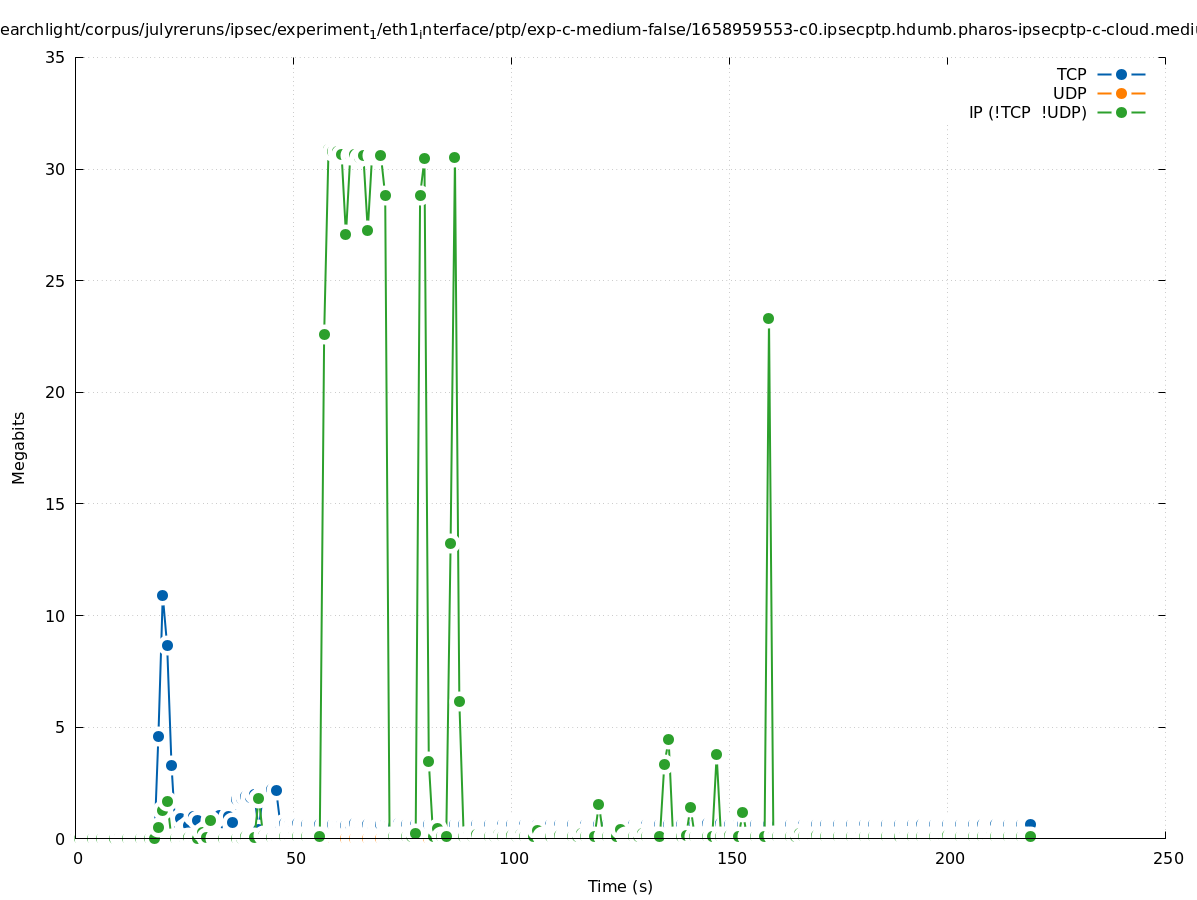Click the orange UDP legend marker
1197x900 pixels.
1121,93
